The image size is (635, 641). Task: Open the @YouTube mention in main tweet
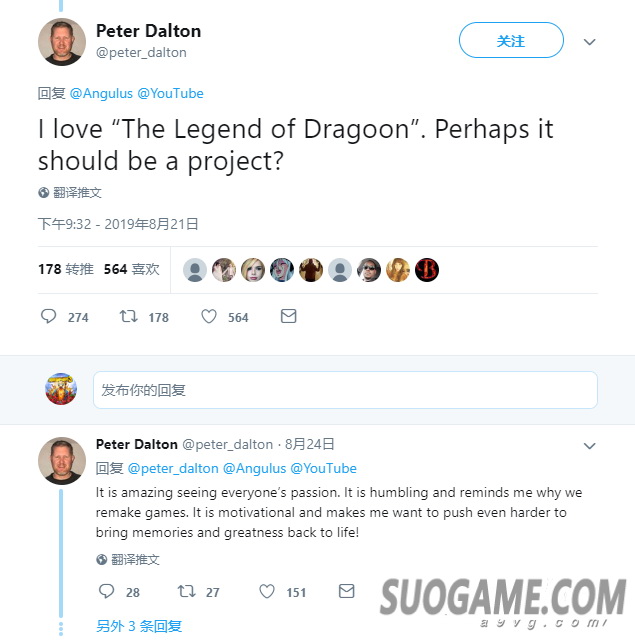[170, 93]
